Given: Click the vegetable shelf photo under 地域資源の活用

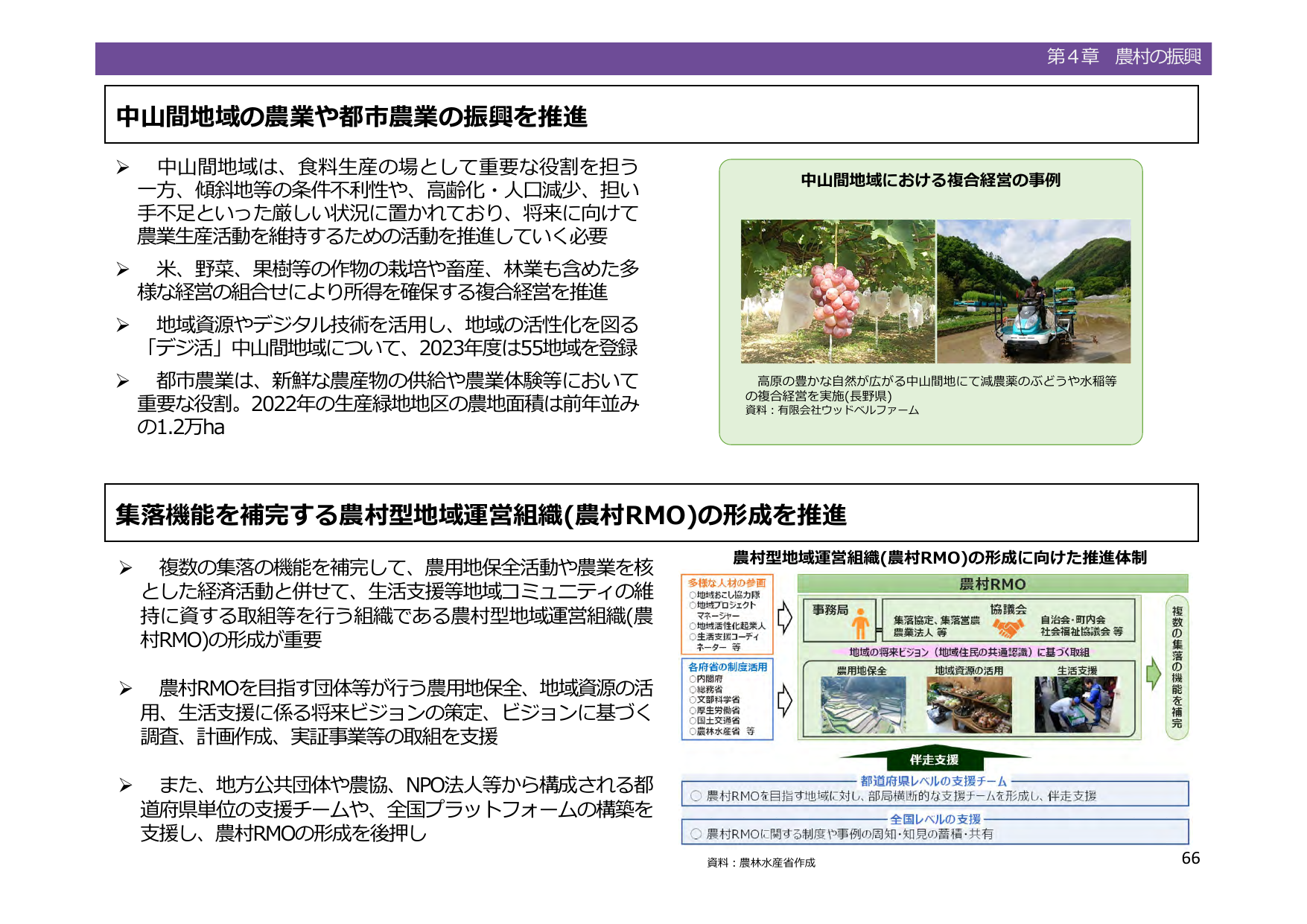Looking at the screenshot, I should coord(968,705).
